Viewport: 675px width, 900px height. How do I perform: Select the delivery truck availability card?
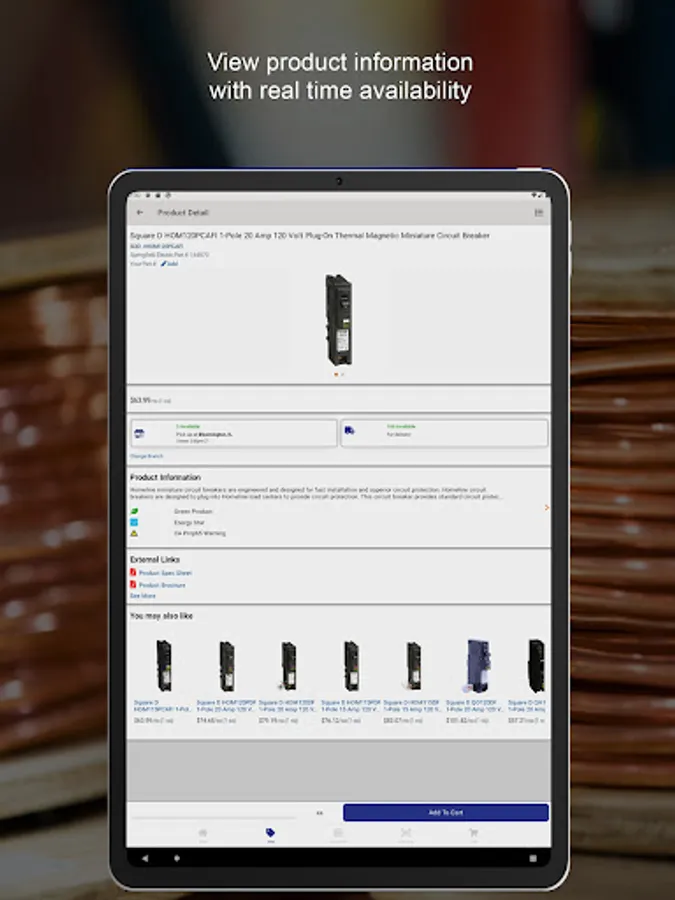(444, 433)
